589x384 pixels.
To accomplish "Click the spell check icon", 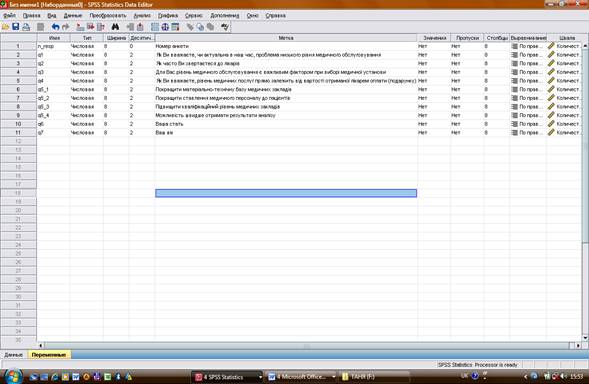I will tap(225, 27).
